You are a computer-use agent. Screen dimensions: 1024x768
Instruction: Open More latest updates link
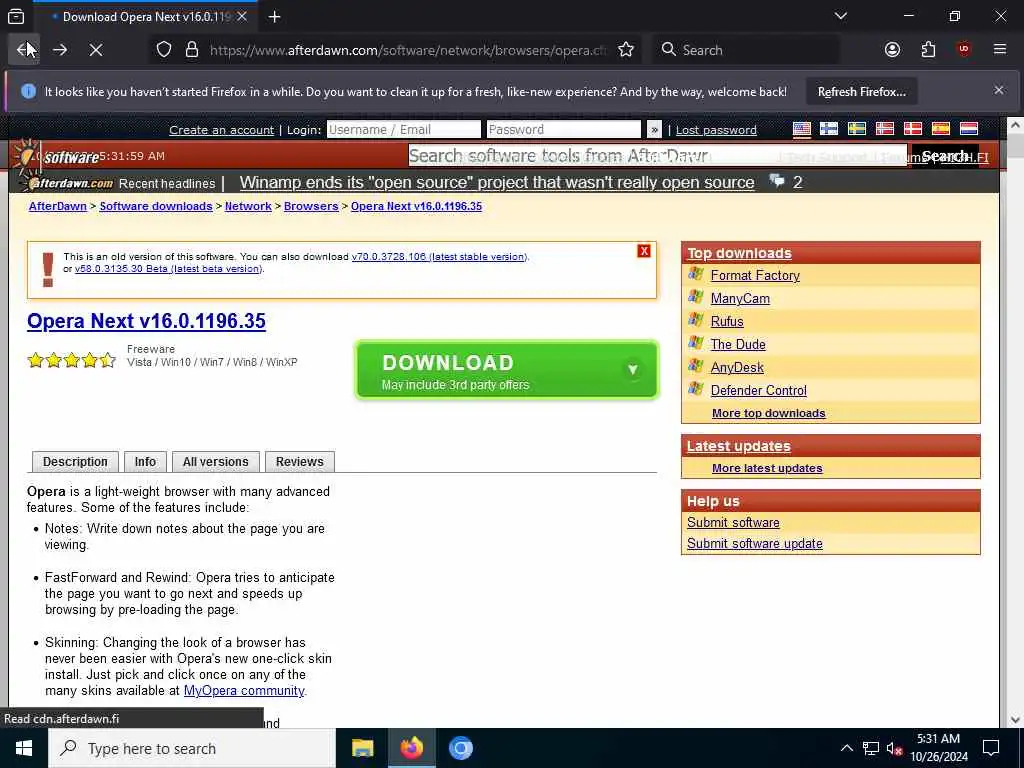tap(767, 468)
